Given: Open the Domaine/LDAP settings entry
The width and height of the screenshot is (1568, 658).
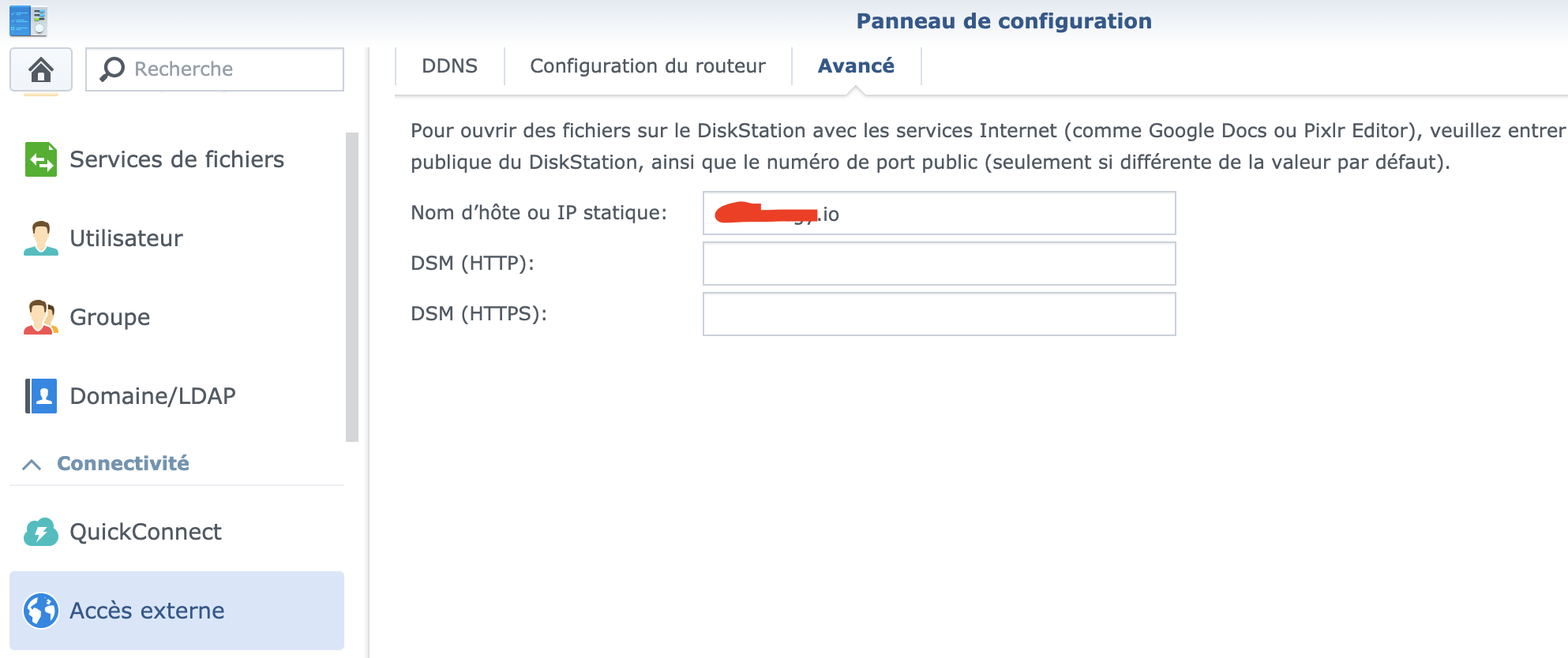Looking at the screenshot, I should point(152,396).
